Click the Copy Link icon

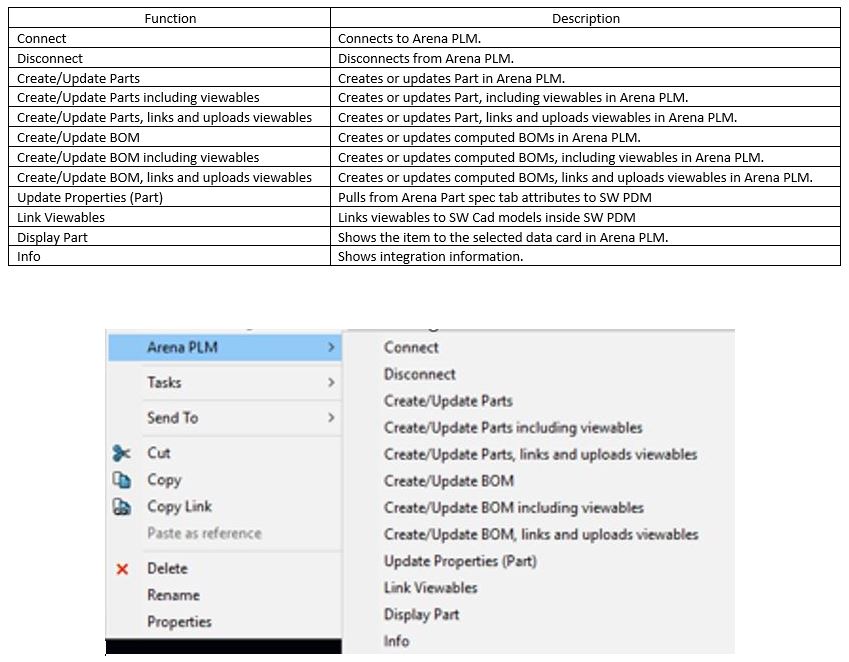122,507
